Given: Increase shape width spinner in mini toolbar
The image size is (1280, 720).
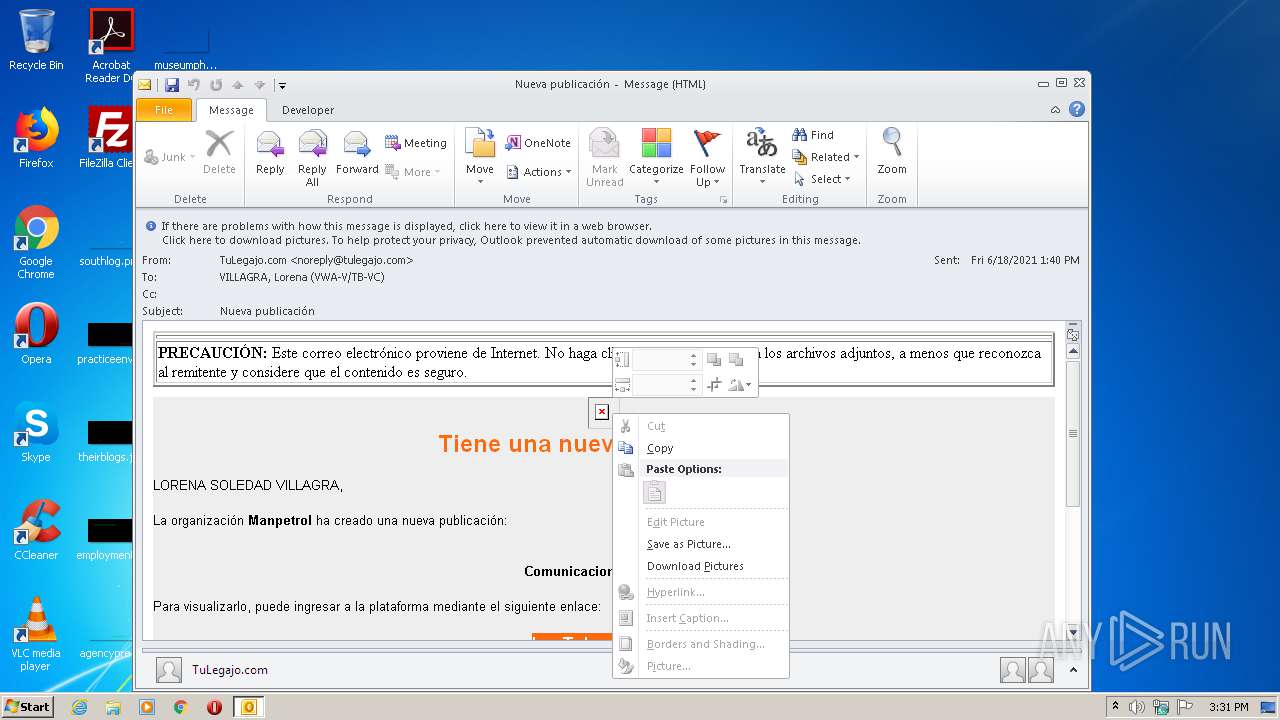Looking at the screenshot, I should [x=693, y=380].
